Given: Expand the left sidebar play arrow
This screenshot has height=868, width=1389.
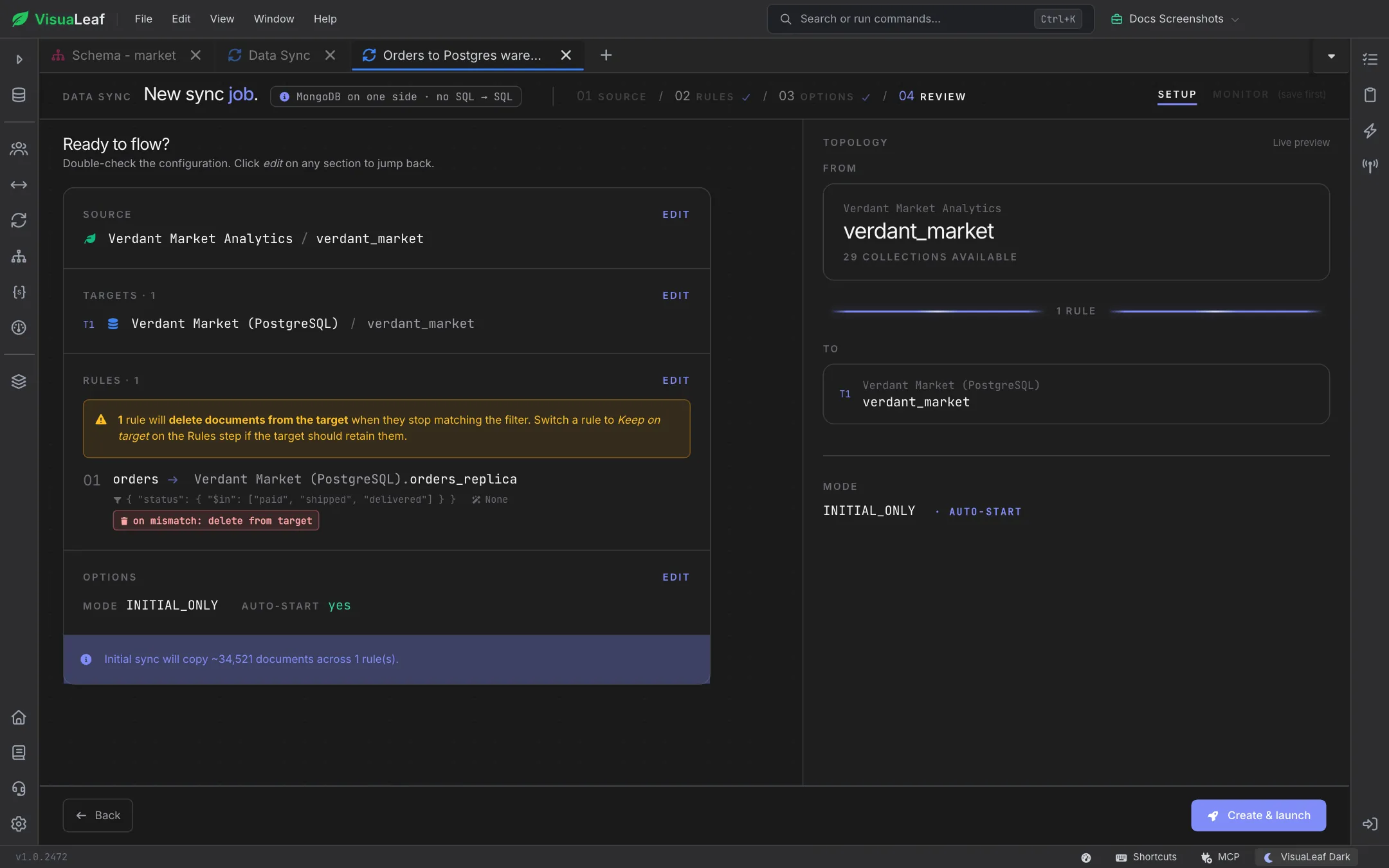Looking at the screenshot, I should [19, 59].
